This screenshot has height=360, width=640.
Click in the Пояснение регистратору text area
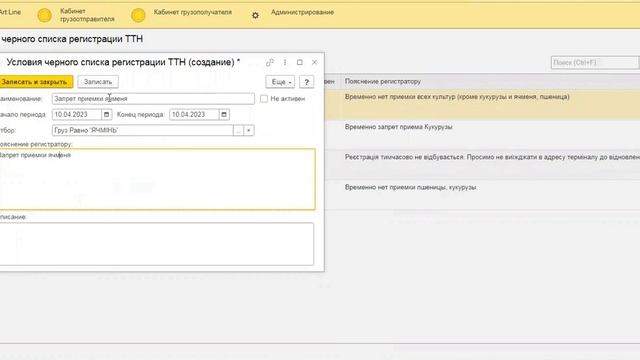157,180
